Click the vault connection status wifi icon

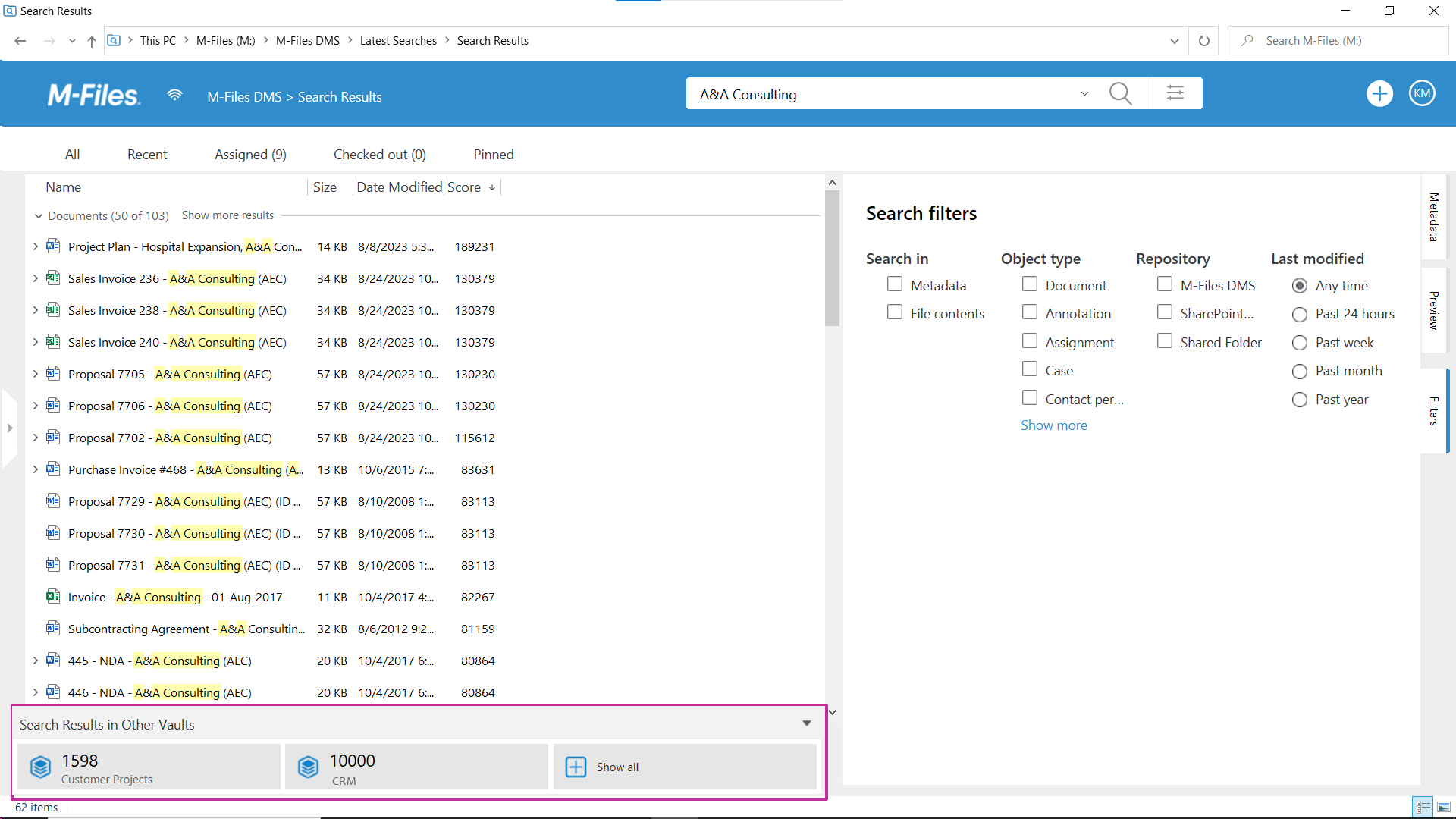pos(174,95)
